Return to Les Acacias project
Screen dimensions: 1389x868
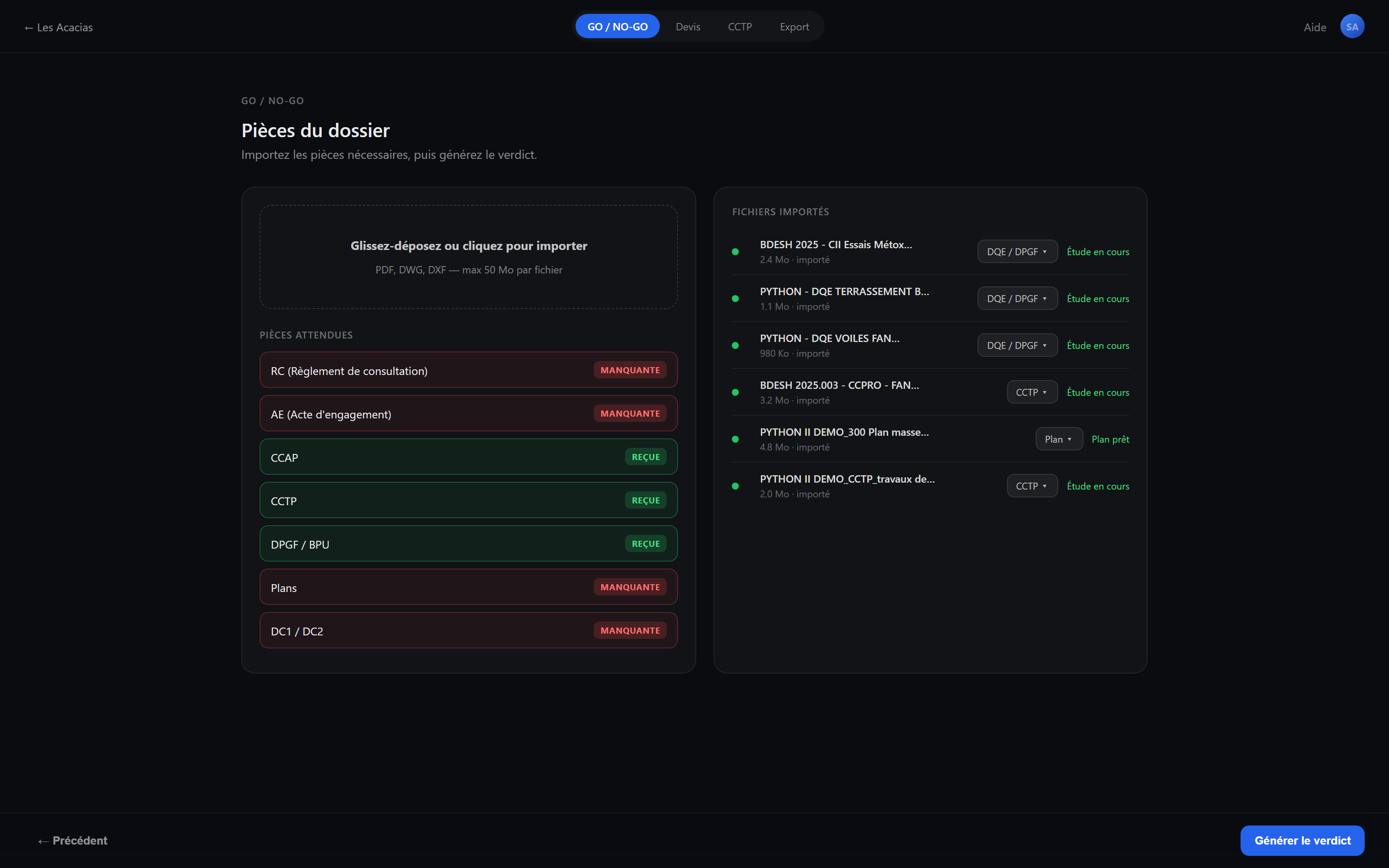59,27
